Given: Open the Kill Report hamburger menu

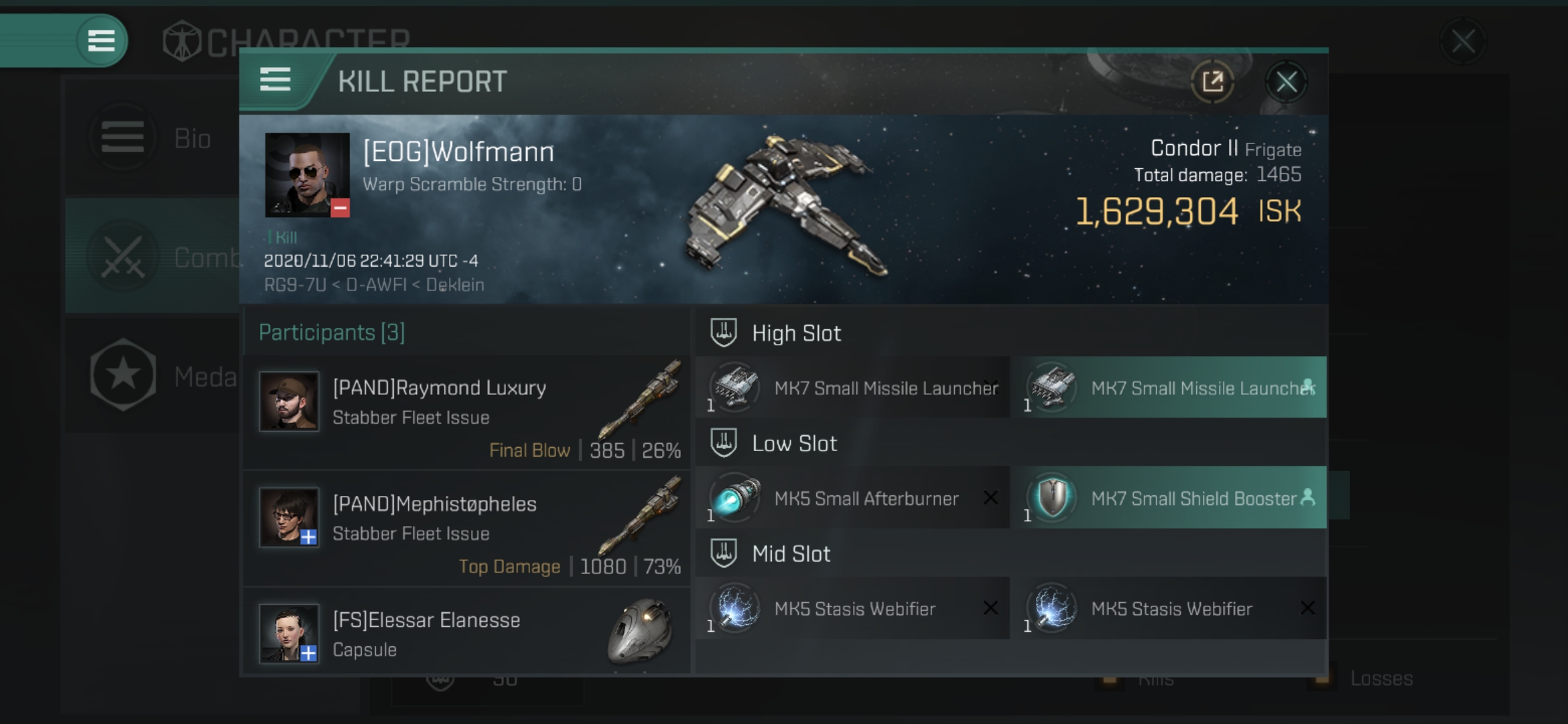Looking at the screenshot, I should [275, 80].
